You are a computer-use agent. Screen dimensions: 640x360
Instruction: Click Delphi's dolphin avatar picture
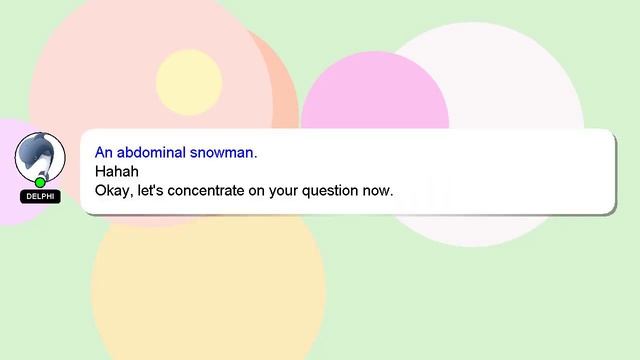point(40,157)
